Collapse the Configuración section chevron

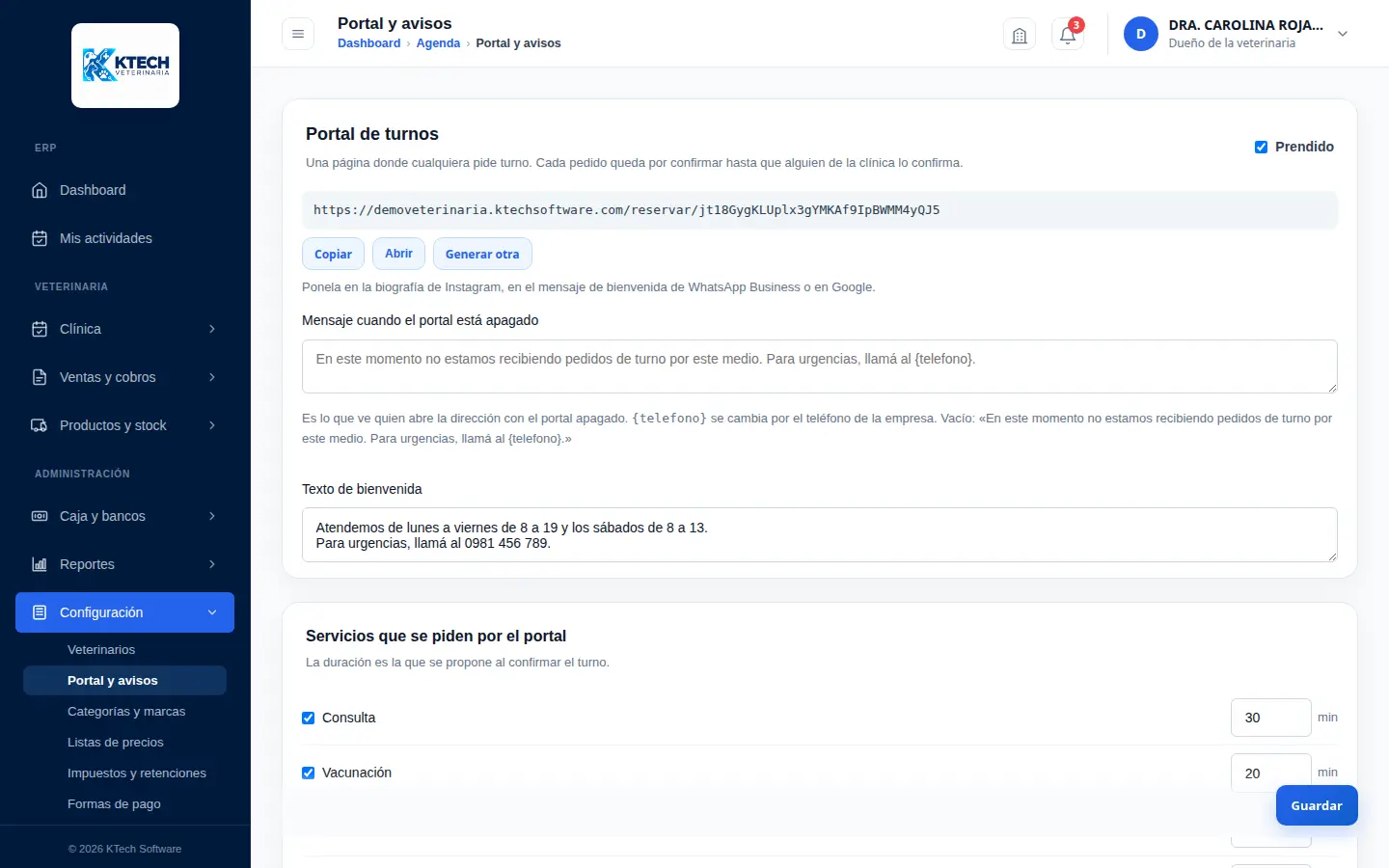point(212,612)
